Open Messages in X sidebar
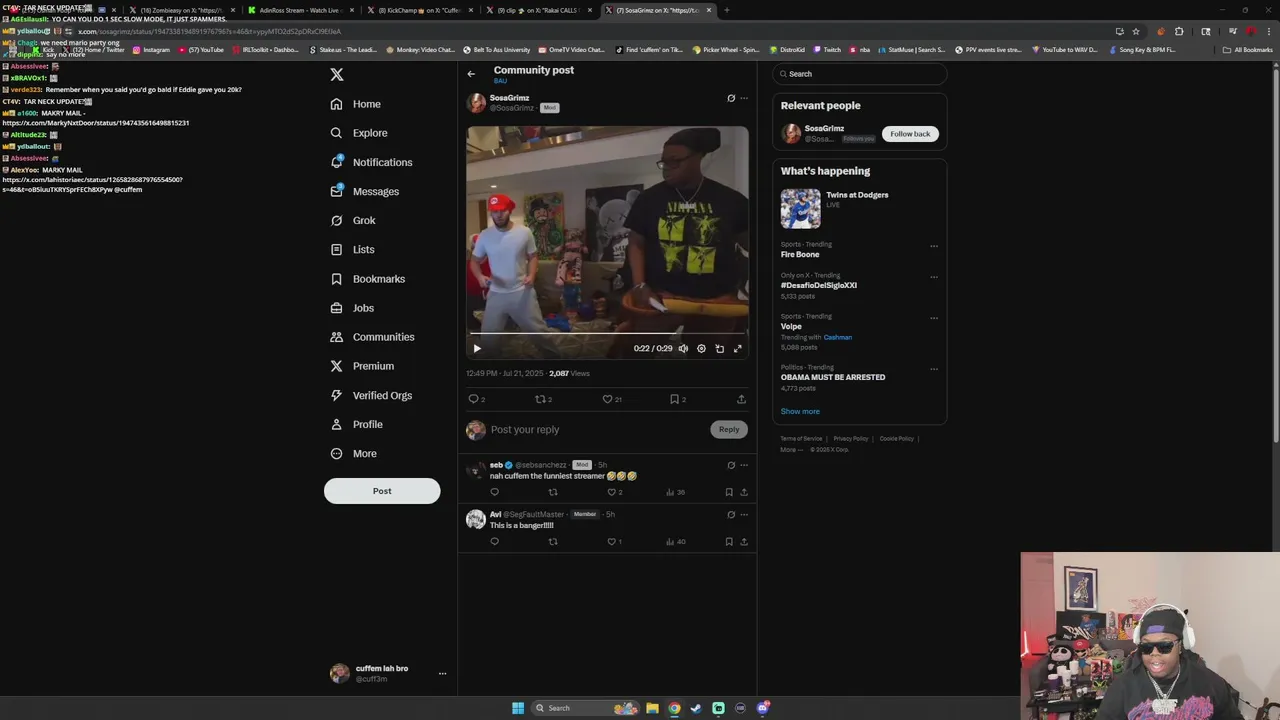Viewport: 1280px width, 720px height. point(365,191)
